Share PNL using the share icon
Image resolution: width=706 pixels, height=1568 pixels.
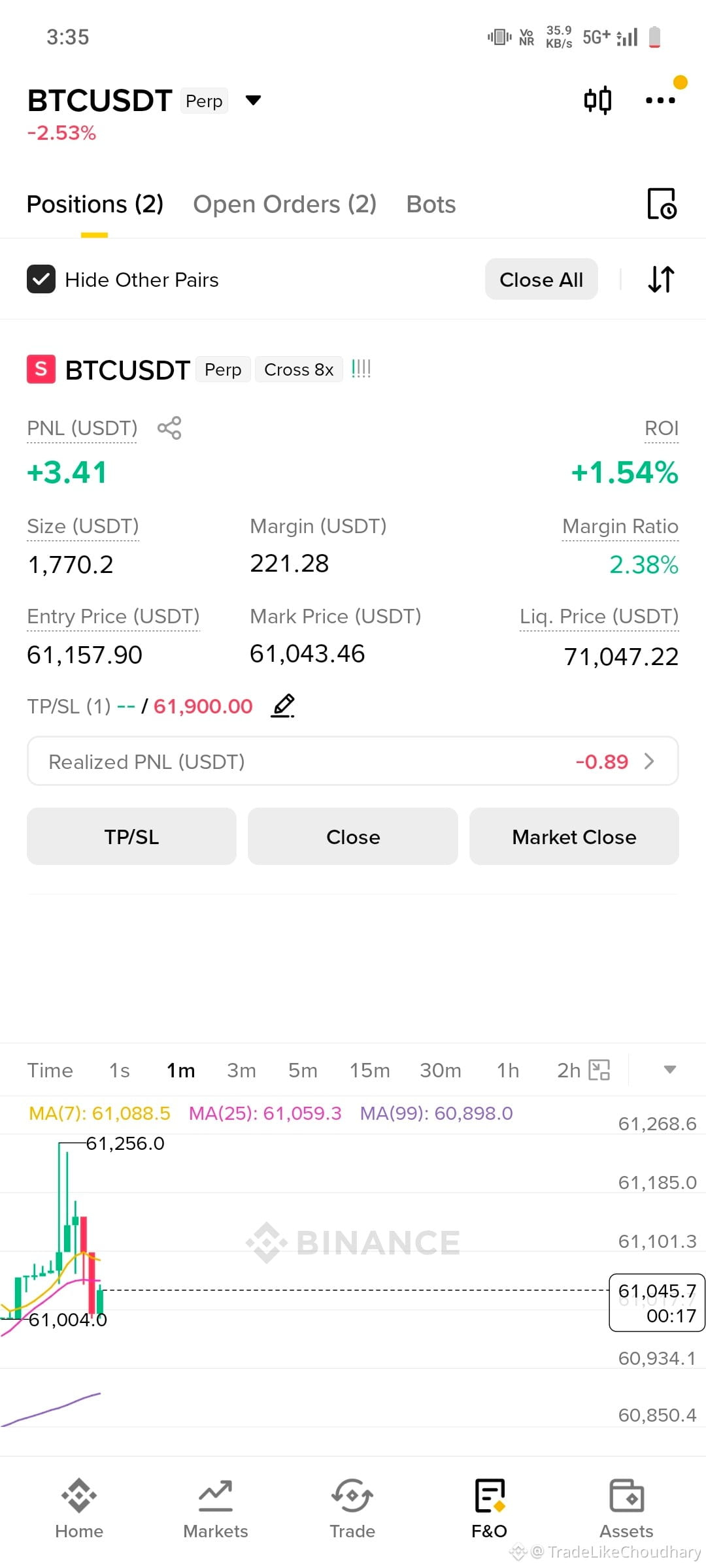click(169, 428)
